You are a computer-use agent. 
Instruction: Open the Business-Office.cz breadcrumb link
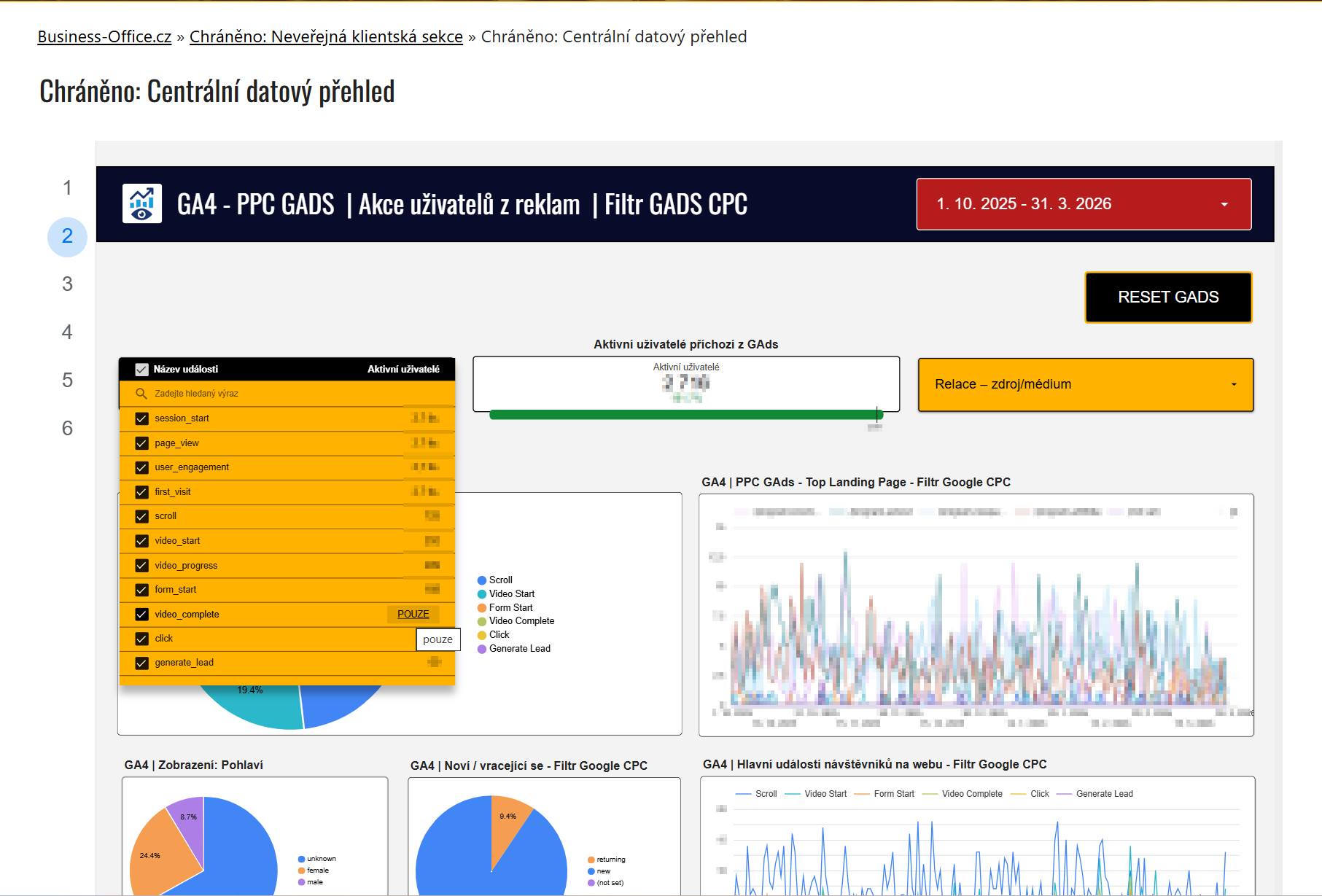(104, 36)
